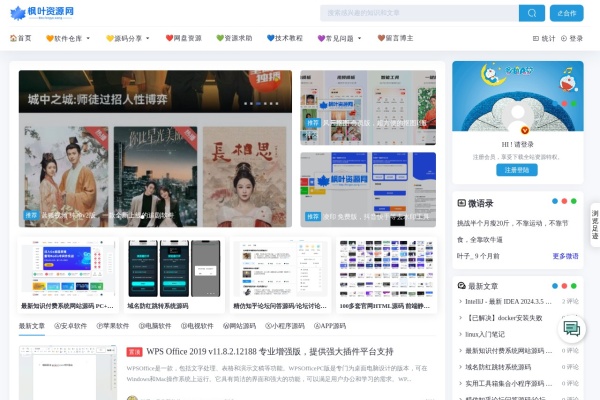Open the 更多微语 link
Screen dimensions: 600x400
[x=565, y=256]
